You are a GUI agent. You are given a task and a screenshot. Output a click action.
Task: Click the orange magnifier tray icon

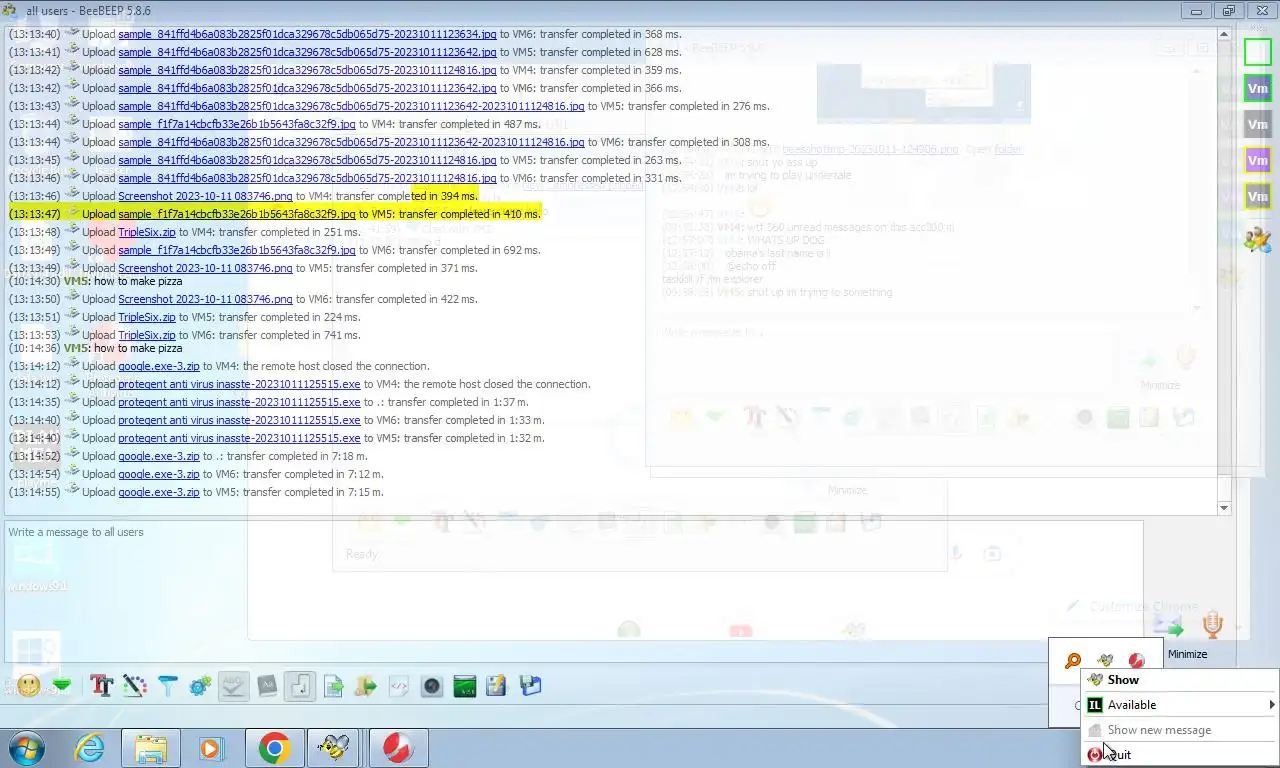[x=1073, y=661]
